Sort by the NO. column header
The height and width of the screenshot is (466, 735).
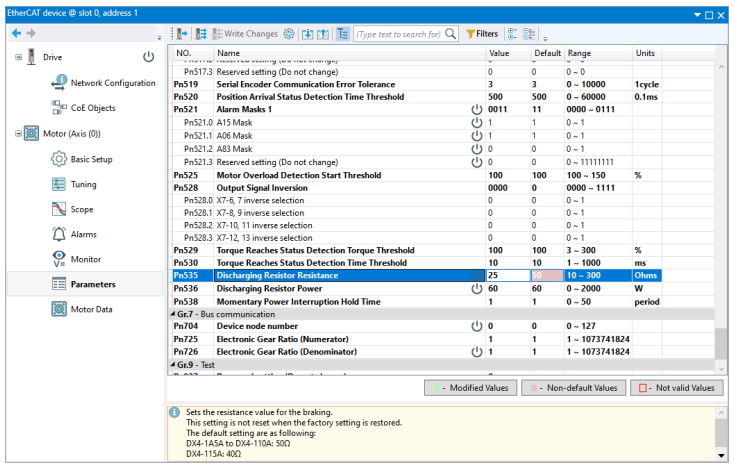(x=194, y=53)
